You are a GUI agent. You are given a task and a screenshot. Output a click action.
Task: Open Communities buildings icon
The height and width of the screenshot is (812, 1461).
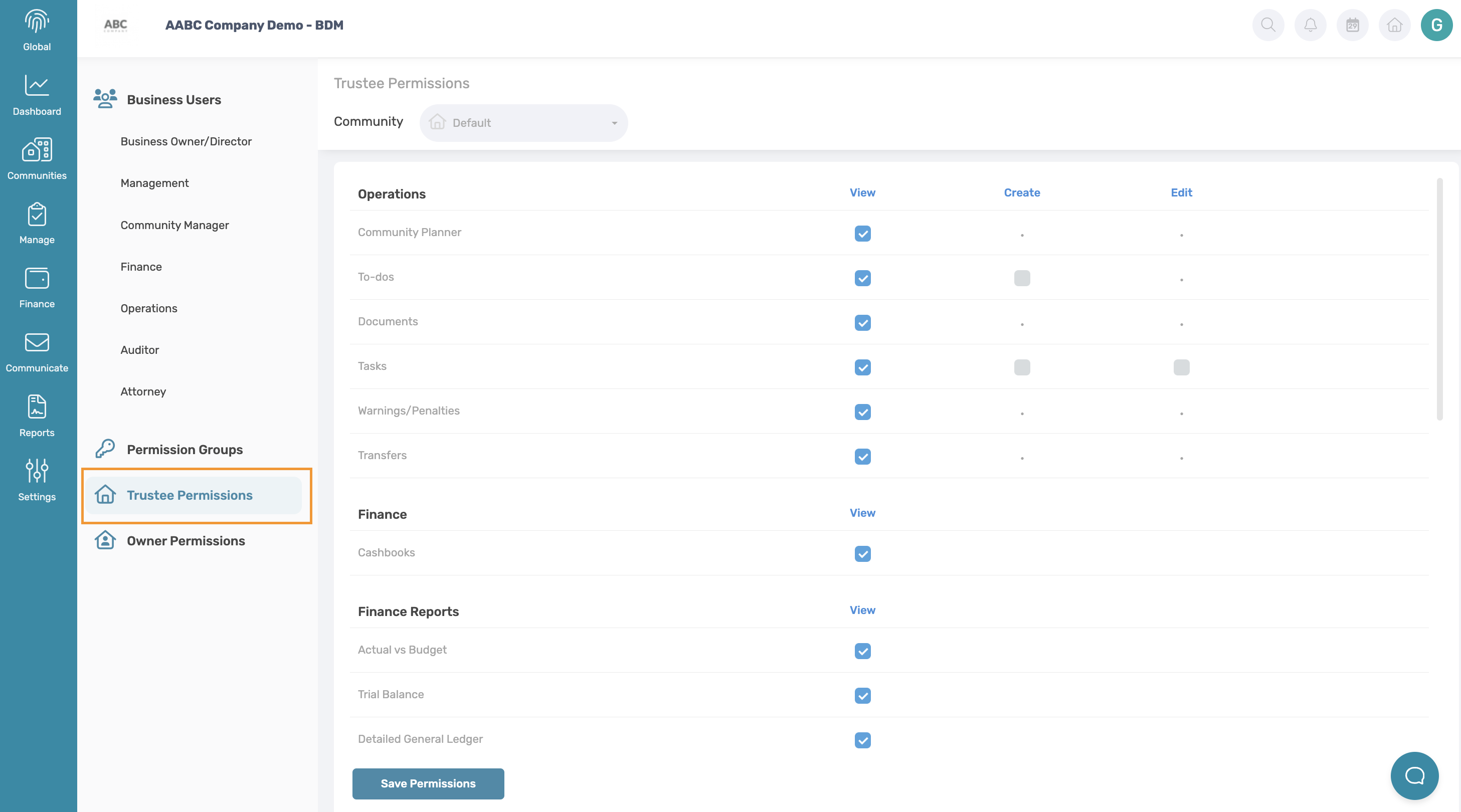point(37,150)
